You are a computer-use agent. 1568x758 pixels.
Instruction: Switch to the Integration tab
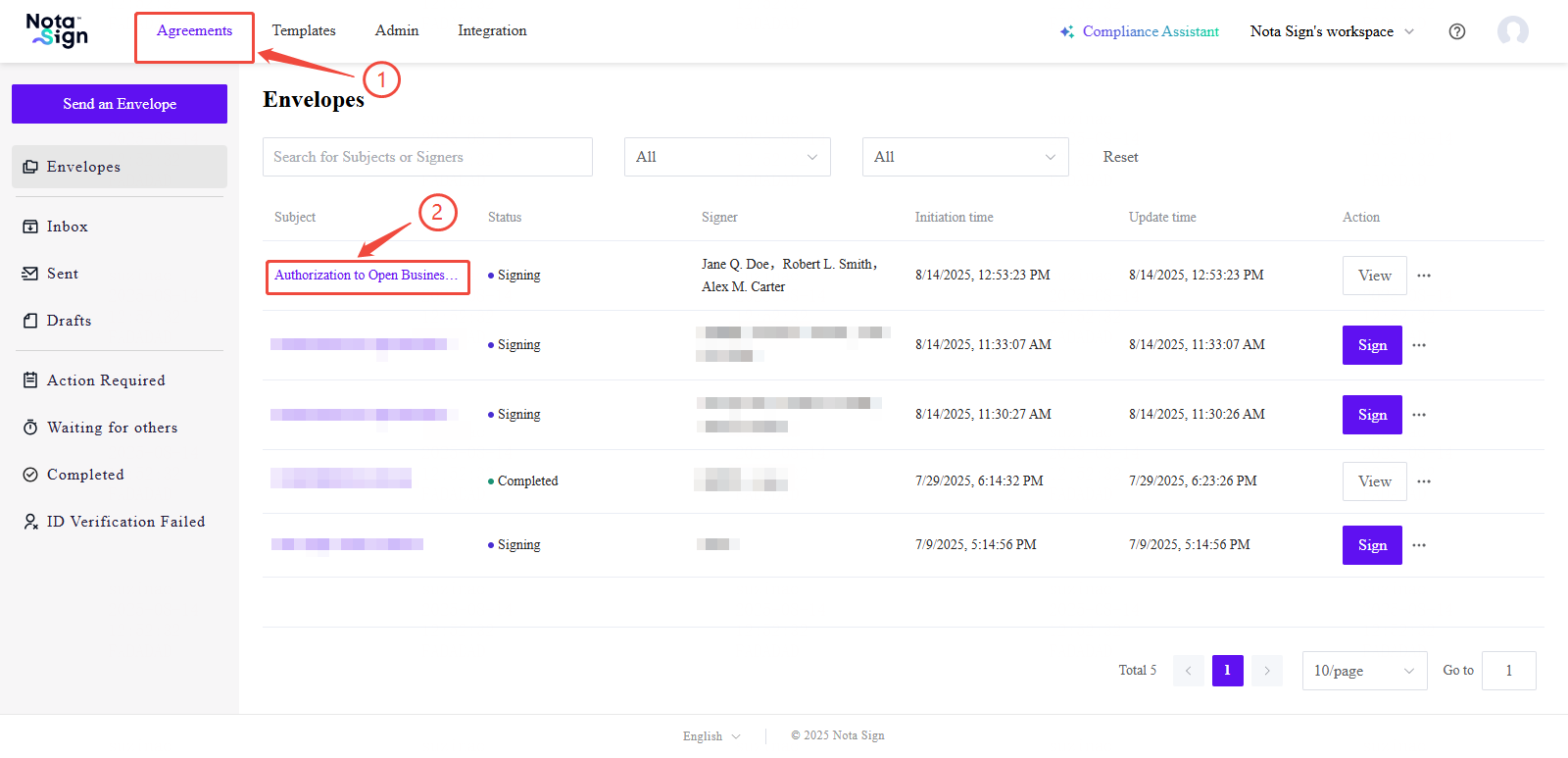coord(492,30)
